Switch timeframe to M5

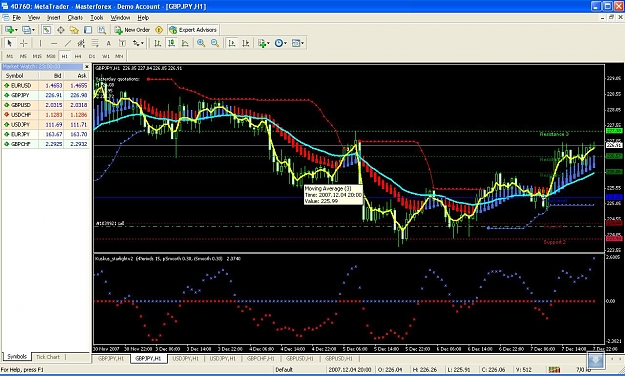23,56
